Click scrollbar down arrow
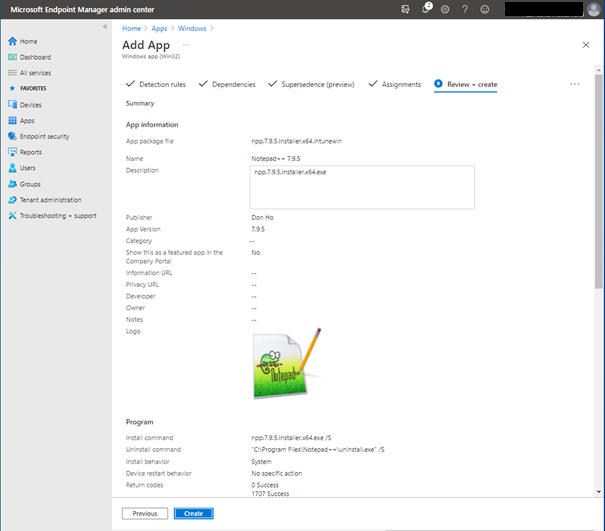 coord(598,492)
